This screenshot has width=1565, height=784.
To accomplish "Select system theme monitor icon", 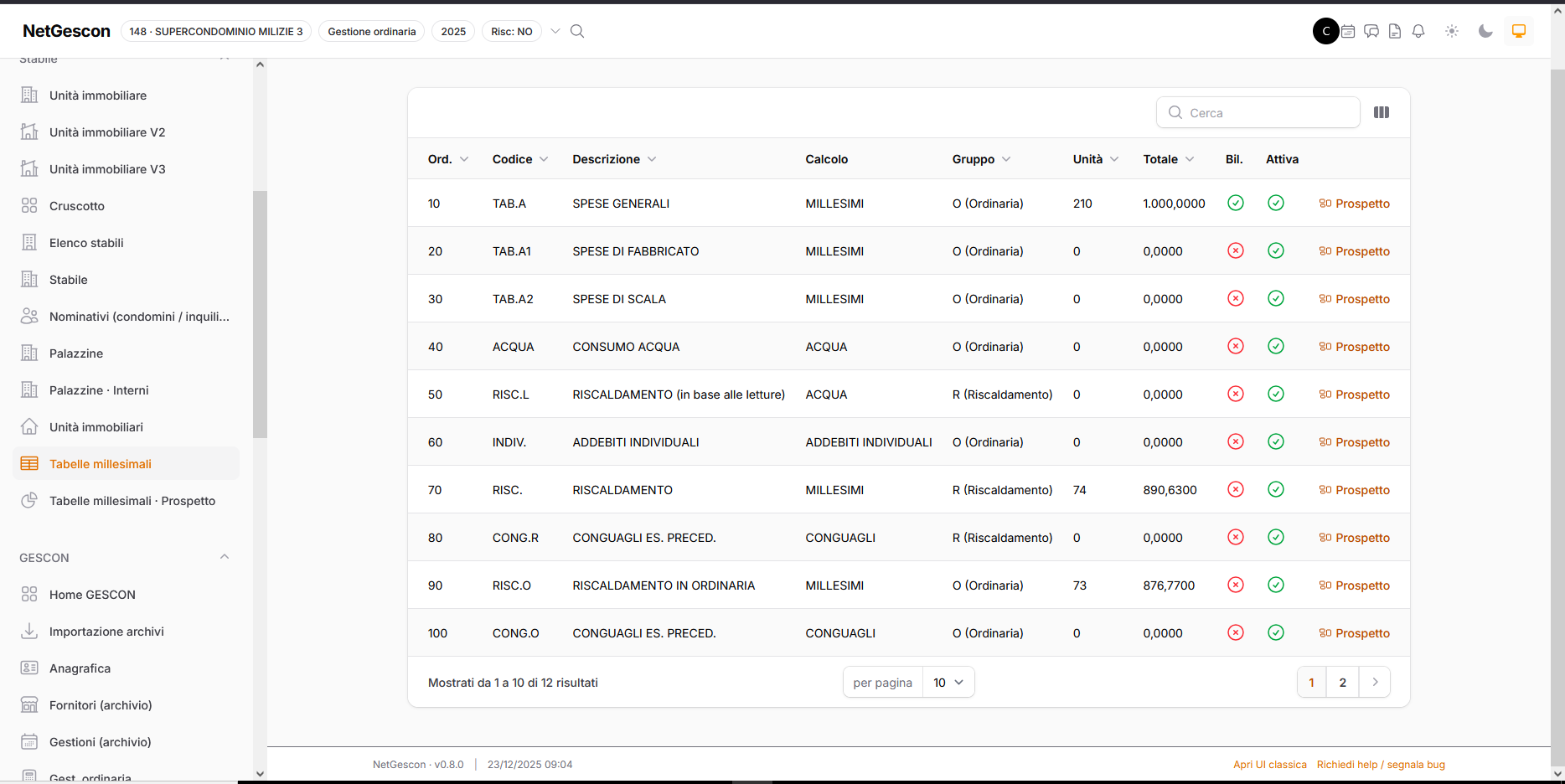I will (1519, 31).
